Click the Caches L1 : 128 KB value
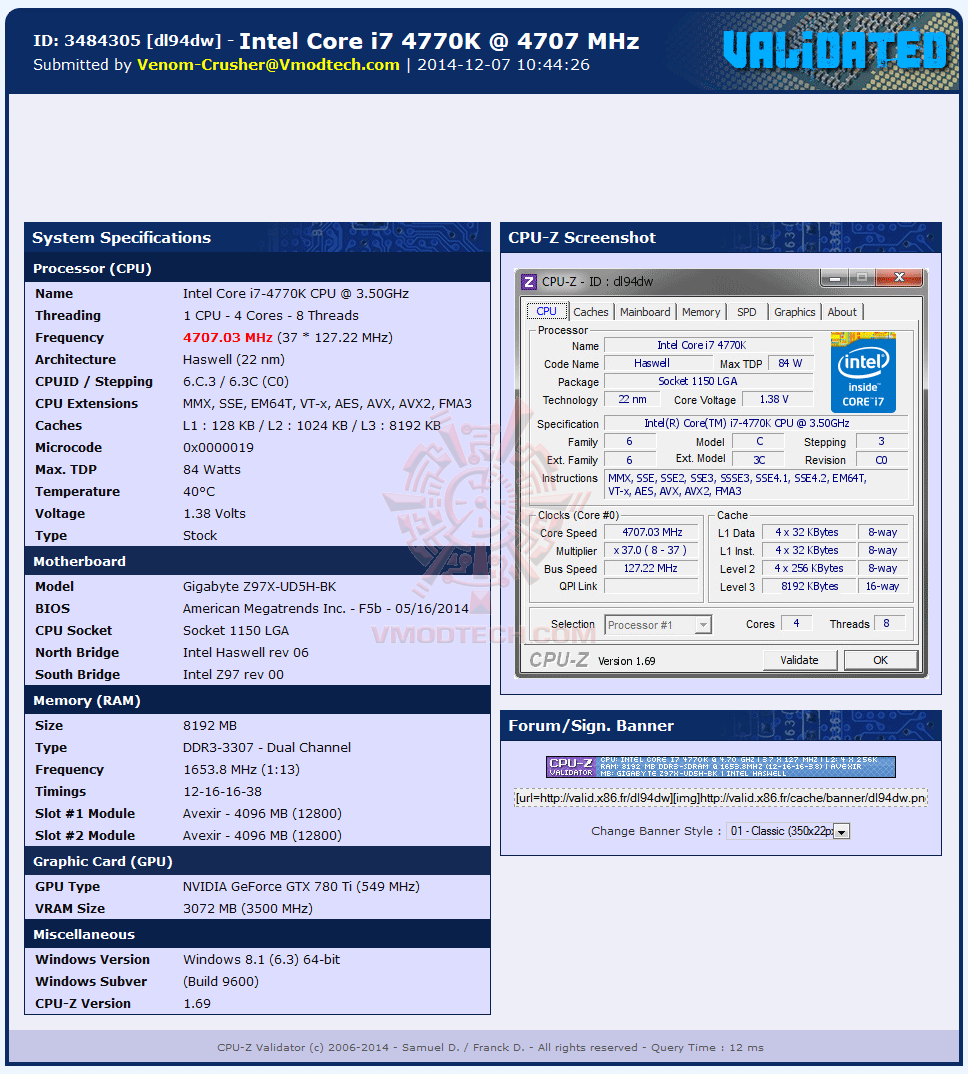This screenshot has height=1074, width=968. point(312,426)
